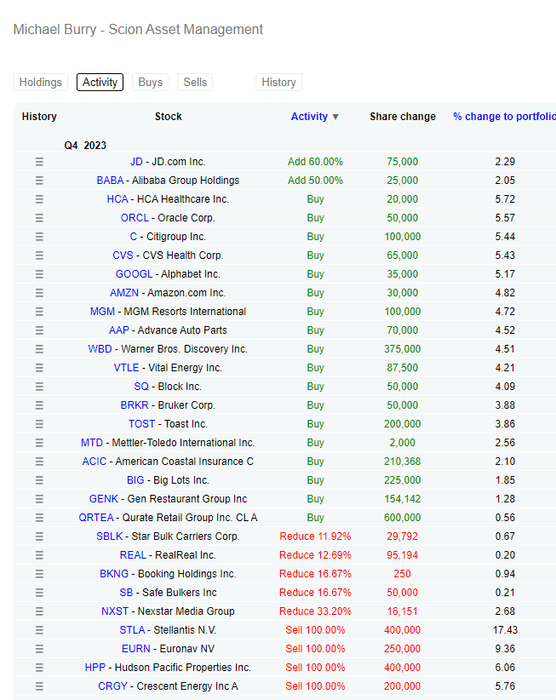Click the Michael Burry page title
Screen dimensions: 556x700
138,29
